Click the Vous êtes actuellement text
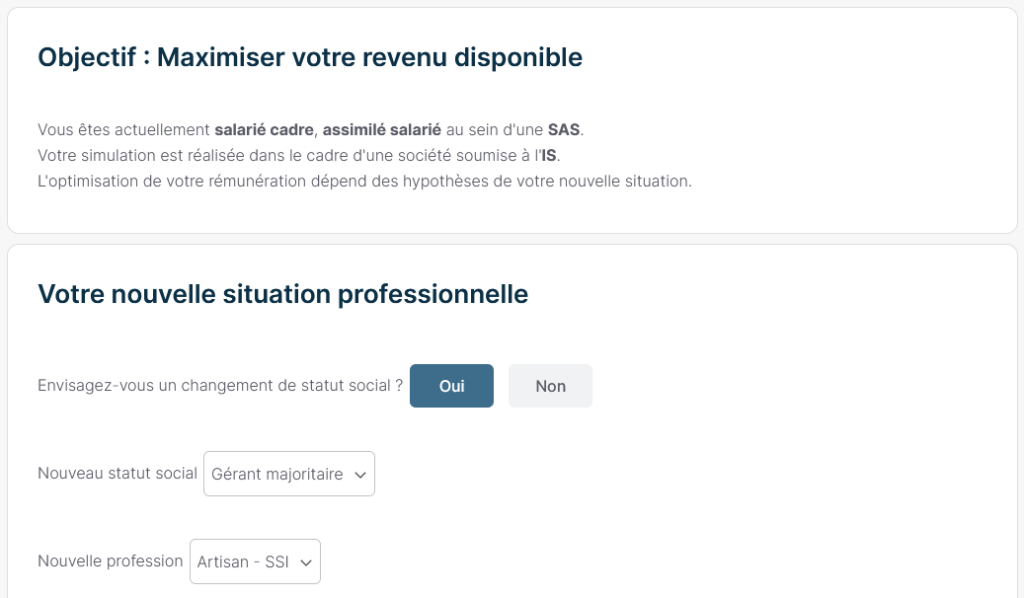Screen dimensions: 1024x598 (x=124, y=130)
